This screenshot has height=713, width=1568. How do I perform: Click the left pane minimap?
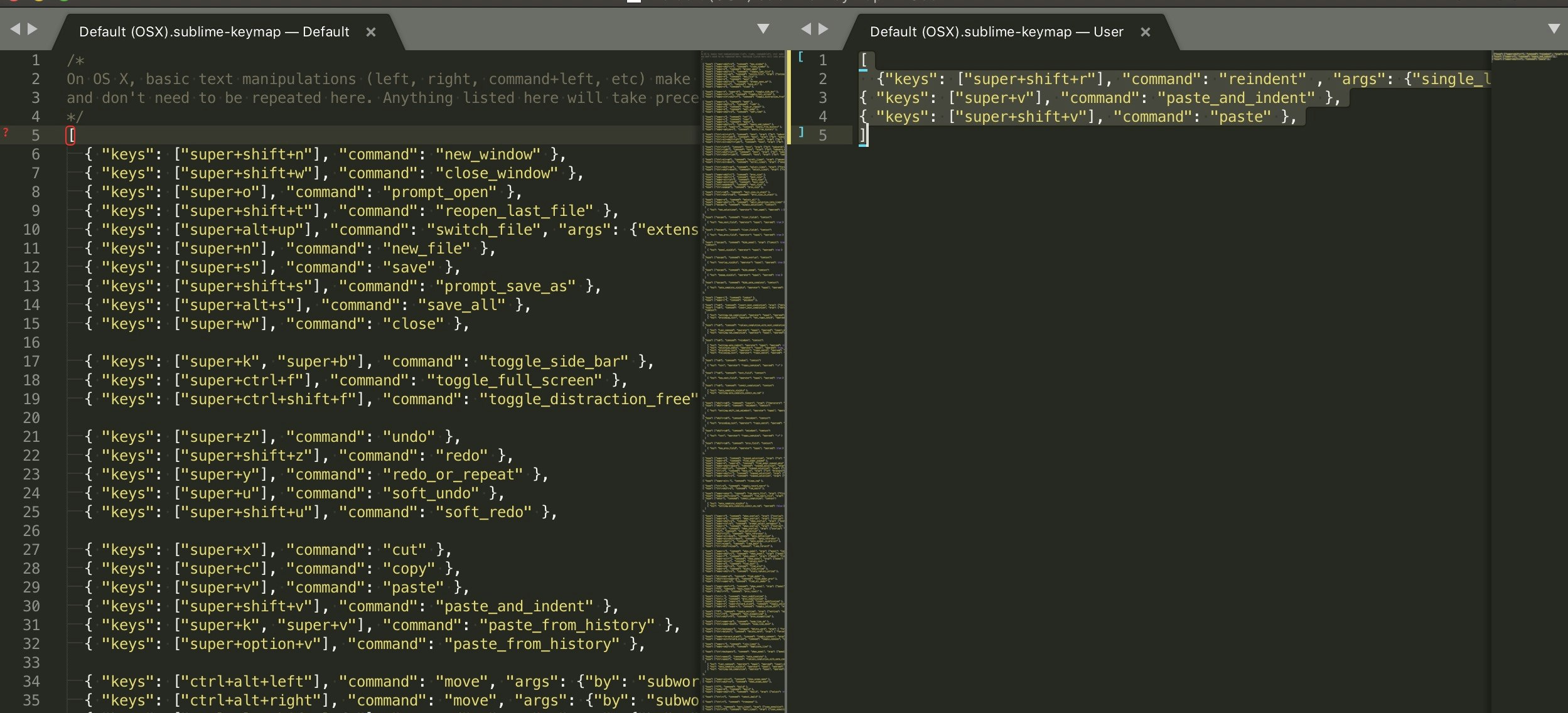click(x=743, y=381)
